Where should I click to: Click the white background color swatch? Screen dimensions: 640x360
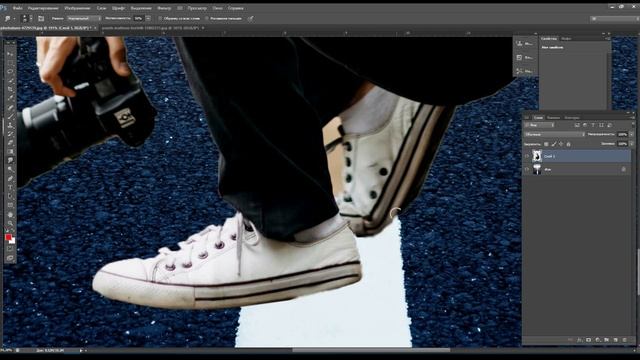13,241
